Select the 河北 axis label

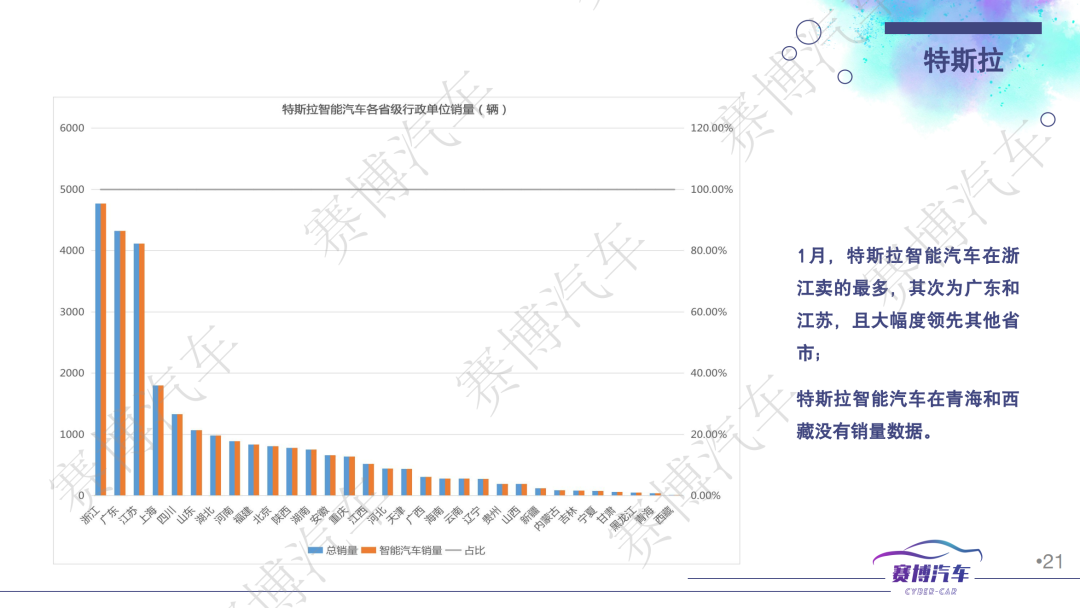point(377,515)
